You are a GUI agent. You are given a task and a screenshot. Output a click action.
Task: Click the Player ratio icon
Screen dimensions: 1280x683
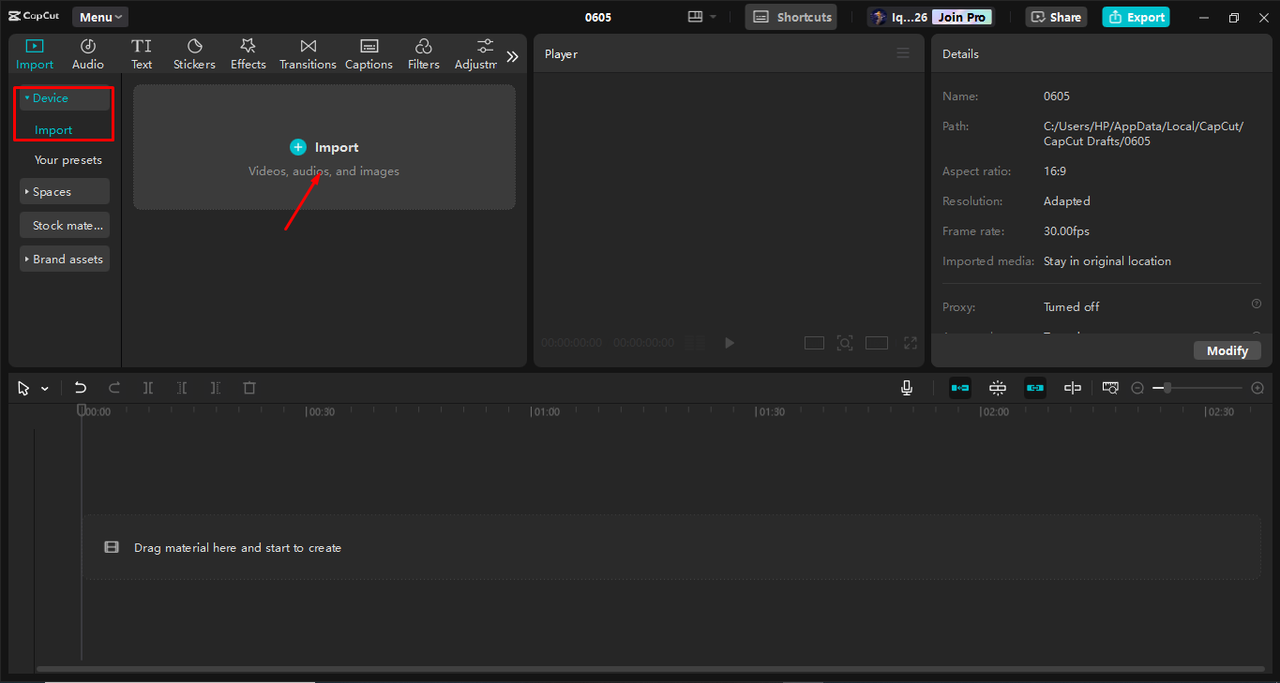[814, 343]
